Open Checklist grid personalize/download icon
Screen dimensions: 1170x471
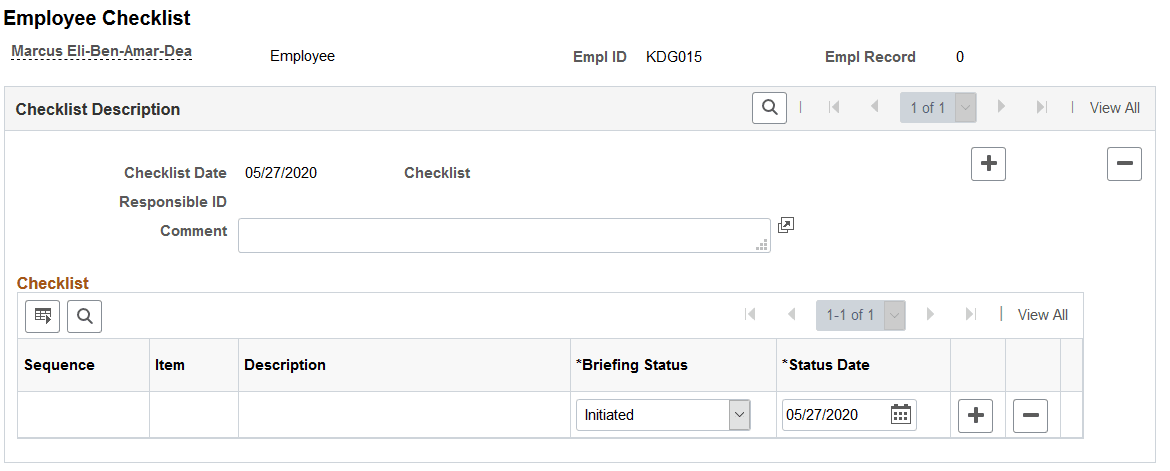pyautogui.click(x=42, y=316)
